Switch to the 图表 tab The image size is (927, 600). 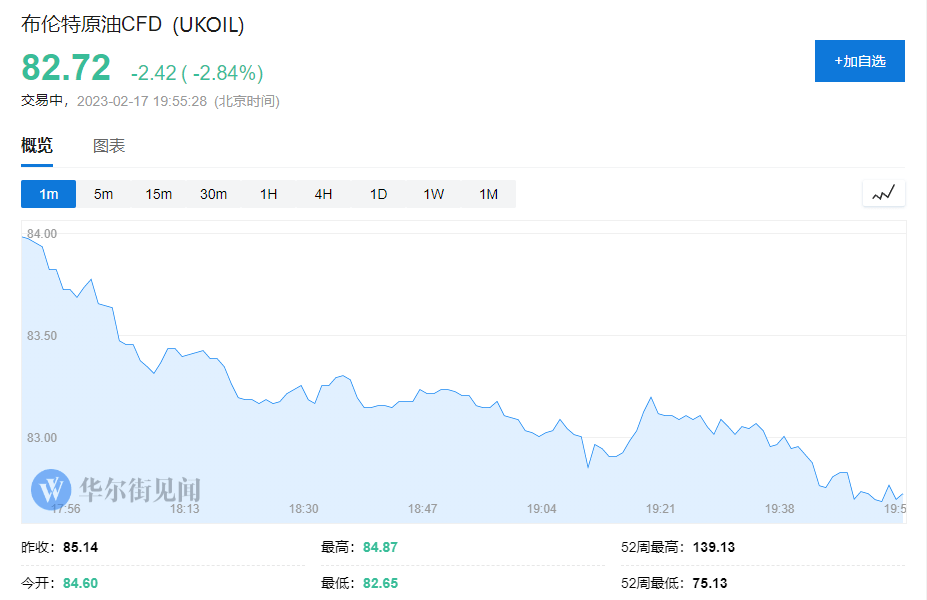[x=108, y=145]
